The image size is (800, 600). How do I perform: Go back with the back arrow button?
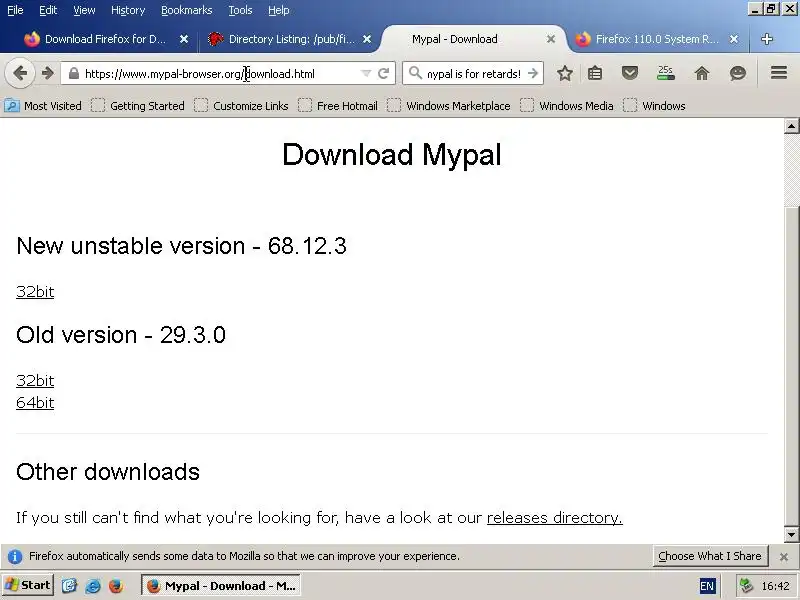(x=20, y=73)
